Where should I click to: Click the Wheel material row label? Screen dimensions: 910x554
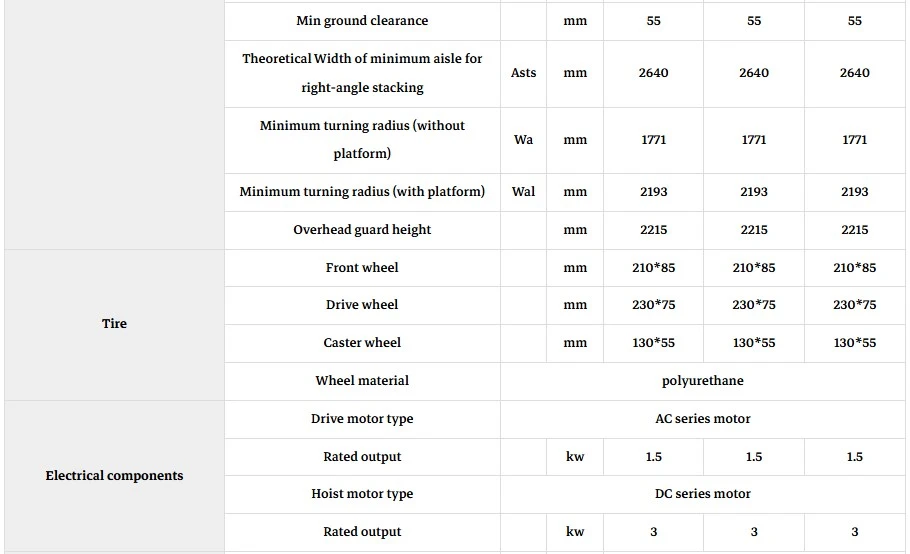(x=362, y=381)
